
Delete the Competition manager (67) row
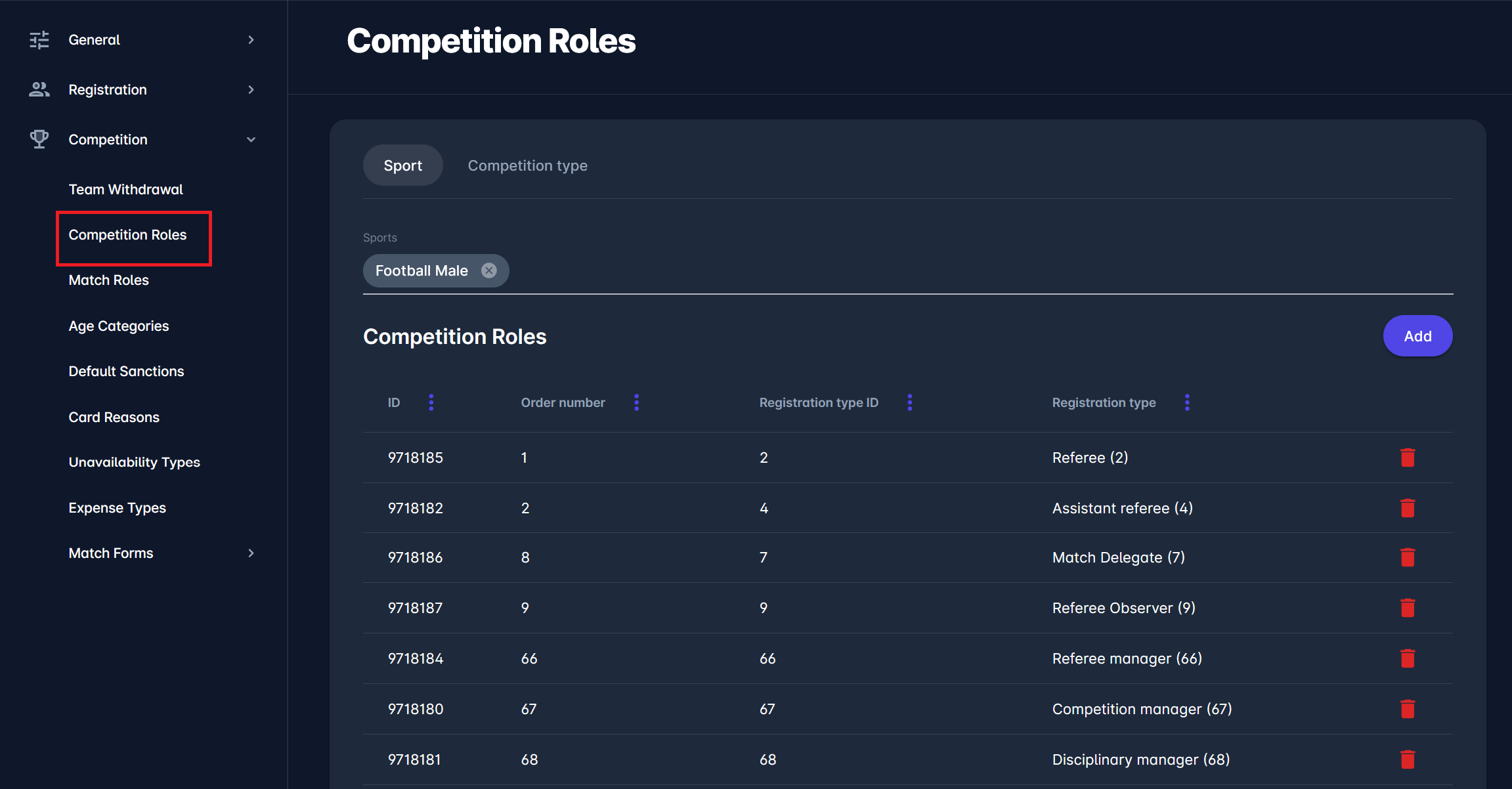[x=1407, y=709]
